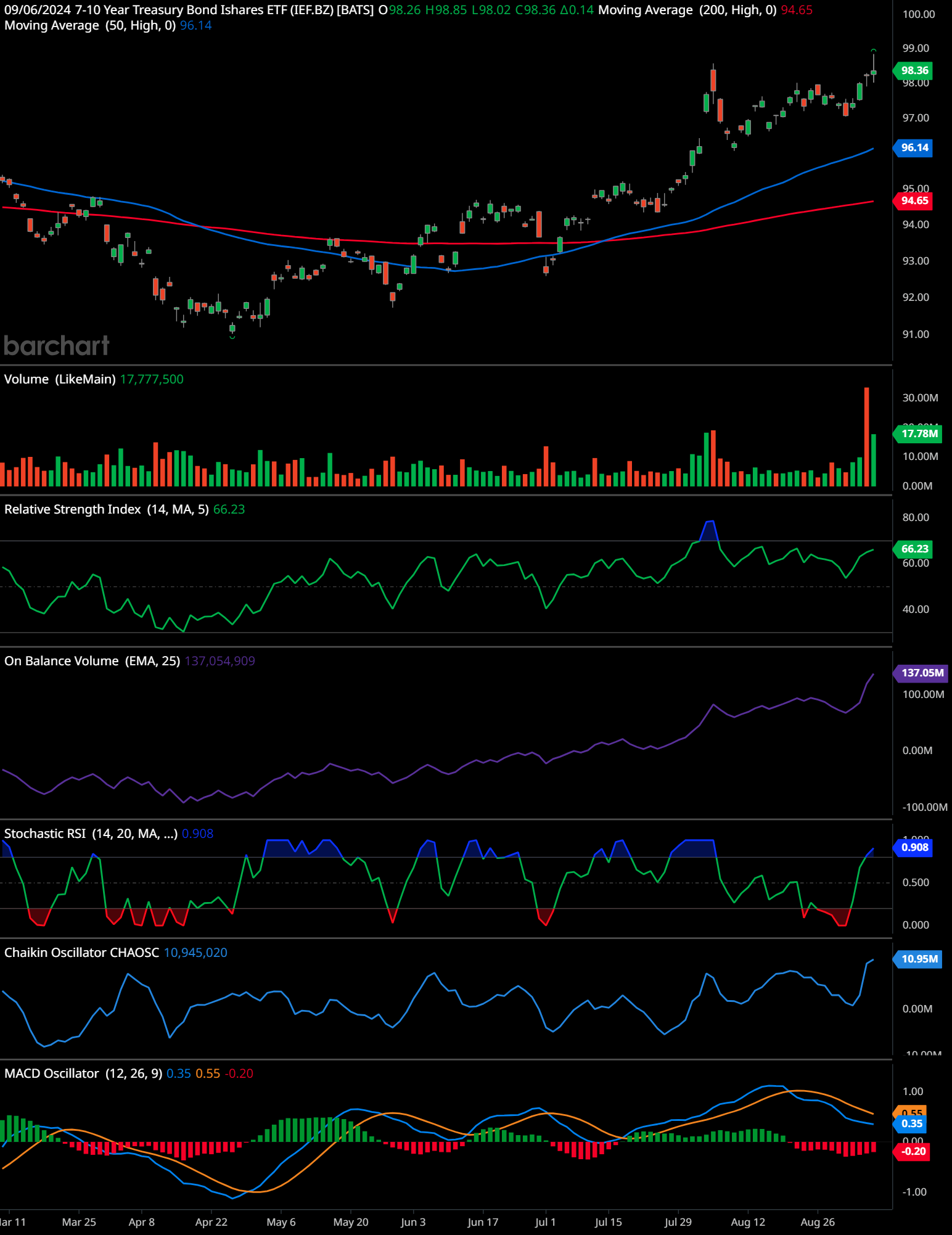Click the 'Moving Average (50, High, 0)' label
This screenshot has height=1235, width=952.
[x=90, y=26]
